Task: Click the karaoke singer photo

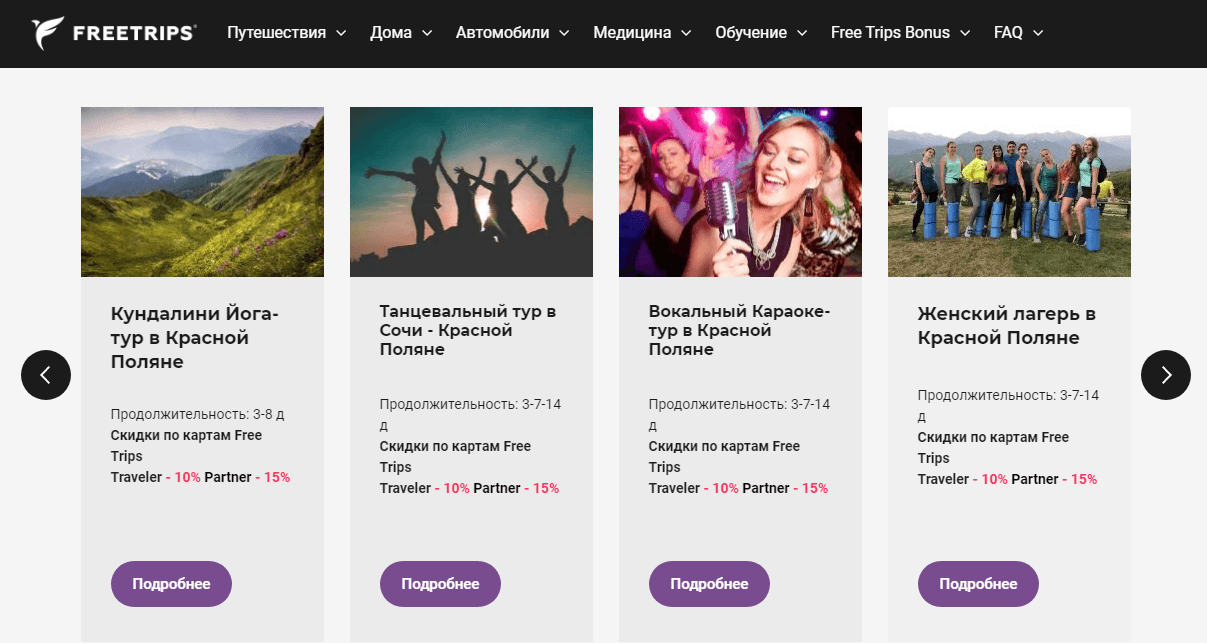Action: point(740,191)
